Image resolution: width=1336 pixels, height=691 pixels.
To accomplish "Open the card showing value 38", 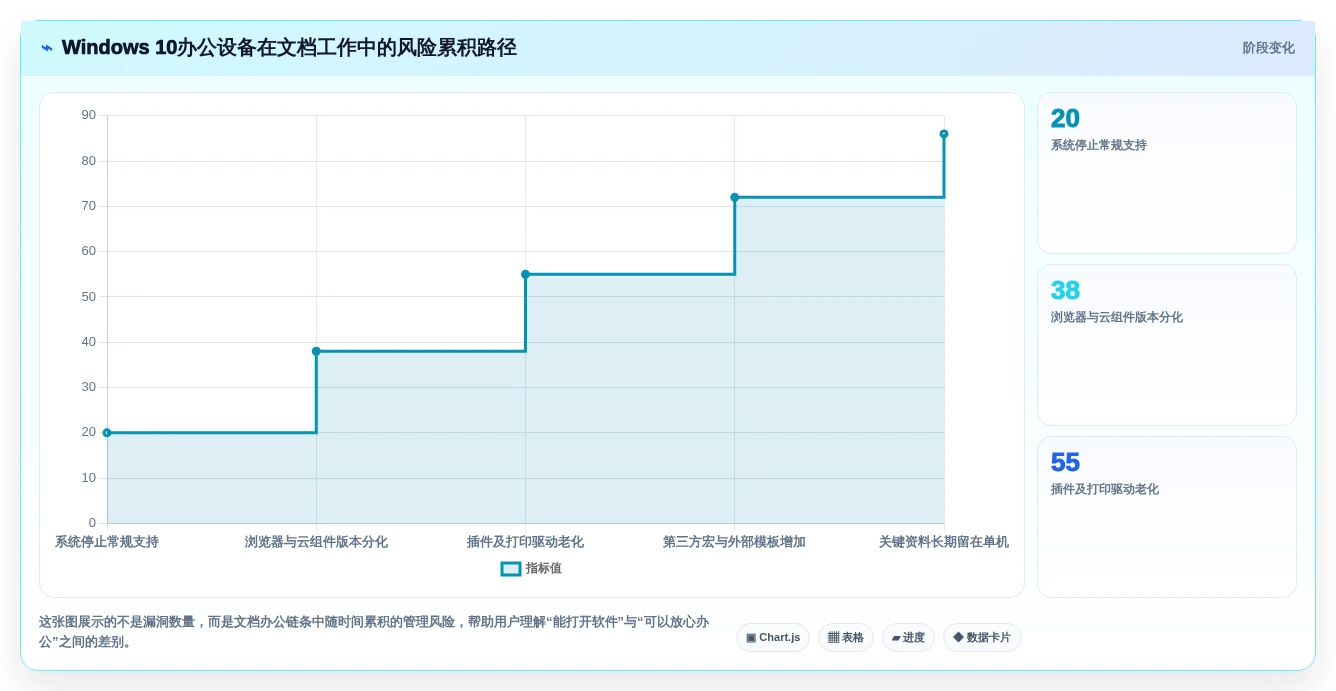I will pyautogui.click(x=1167, y=345).
